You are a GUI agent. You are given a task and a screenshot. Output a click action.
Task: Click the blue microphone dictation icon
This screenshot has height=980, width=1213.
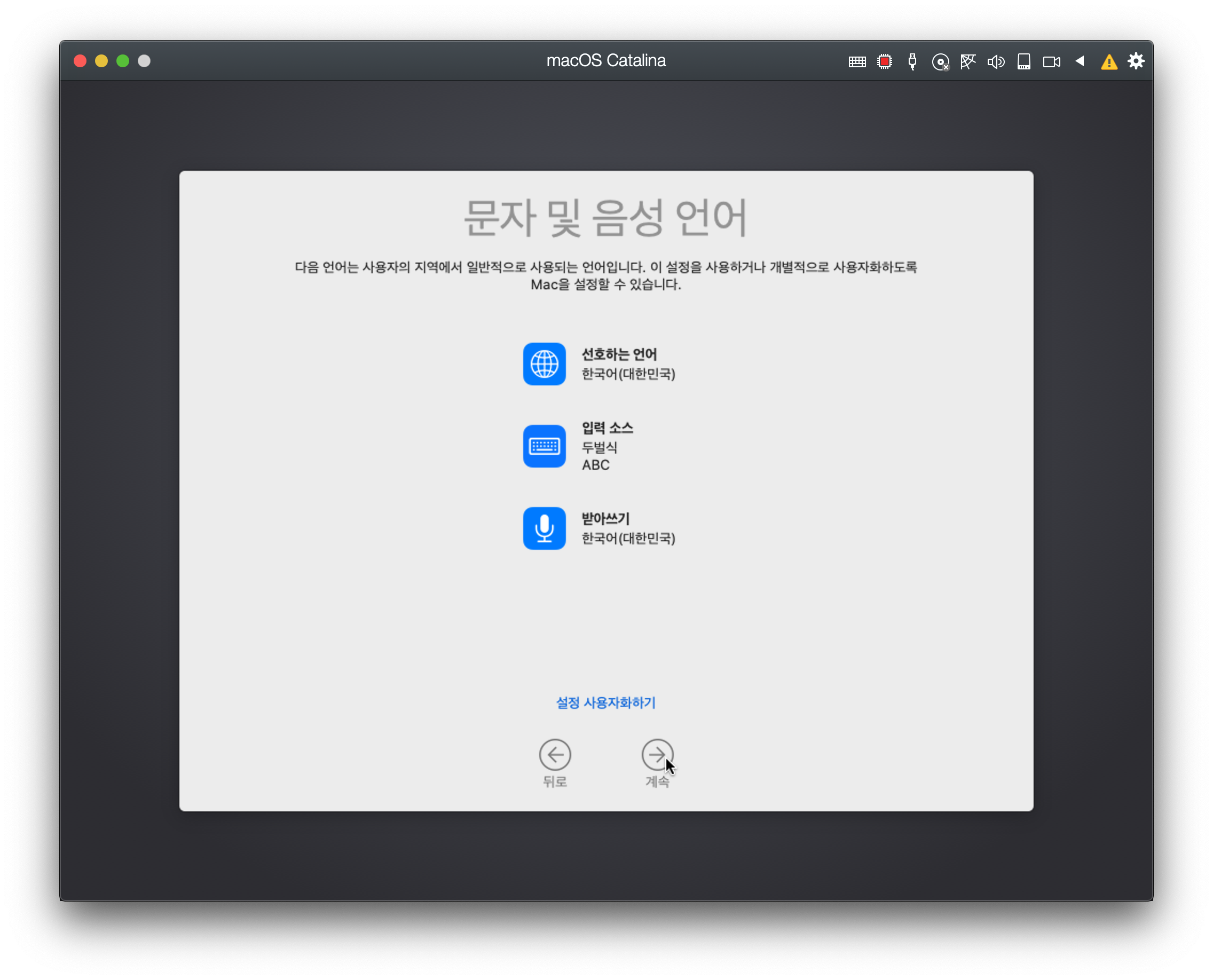(544, 528)
